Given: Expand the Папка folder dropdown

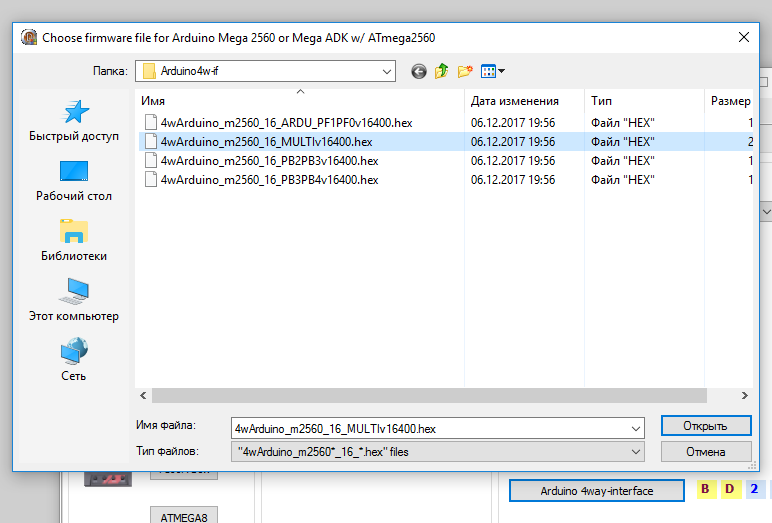Looking at the screenshot, I should tap(387, 71).
